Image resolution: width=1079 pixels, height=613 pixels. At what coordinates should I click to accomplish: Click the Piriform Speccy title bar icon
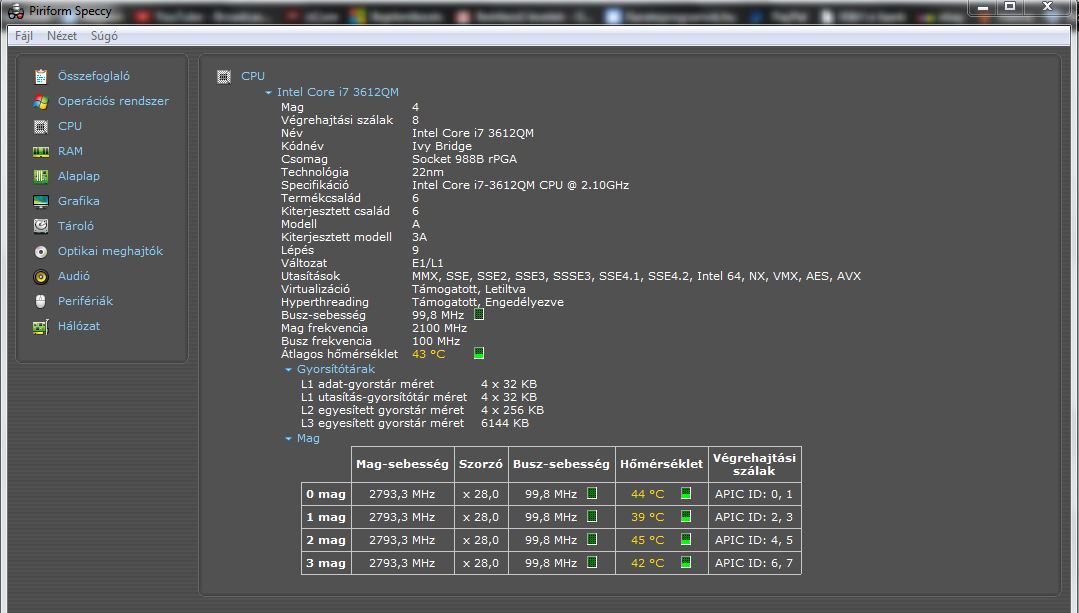[15, 11]
